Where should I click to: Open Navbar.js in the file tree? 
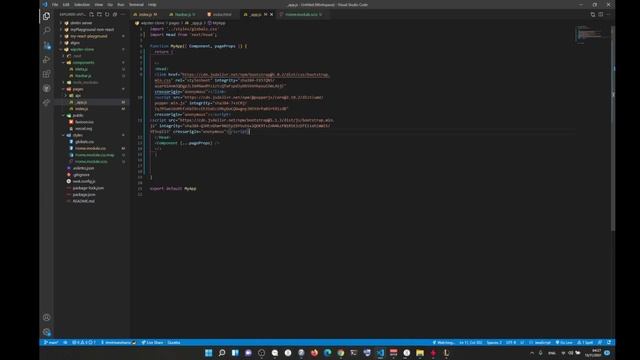tap(83, 76)
